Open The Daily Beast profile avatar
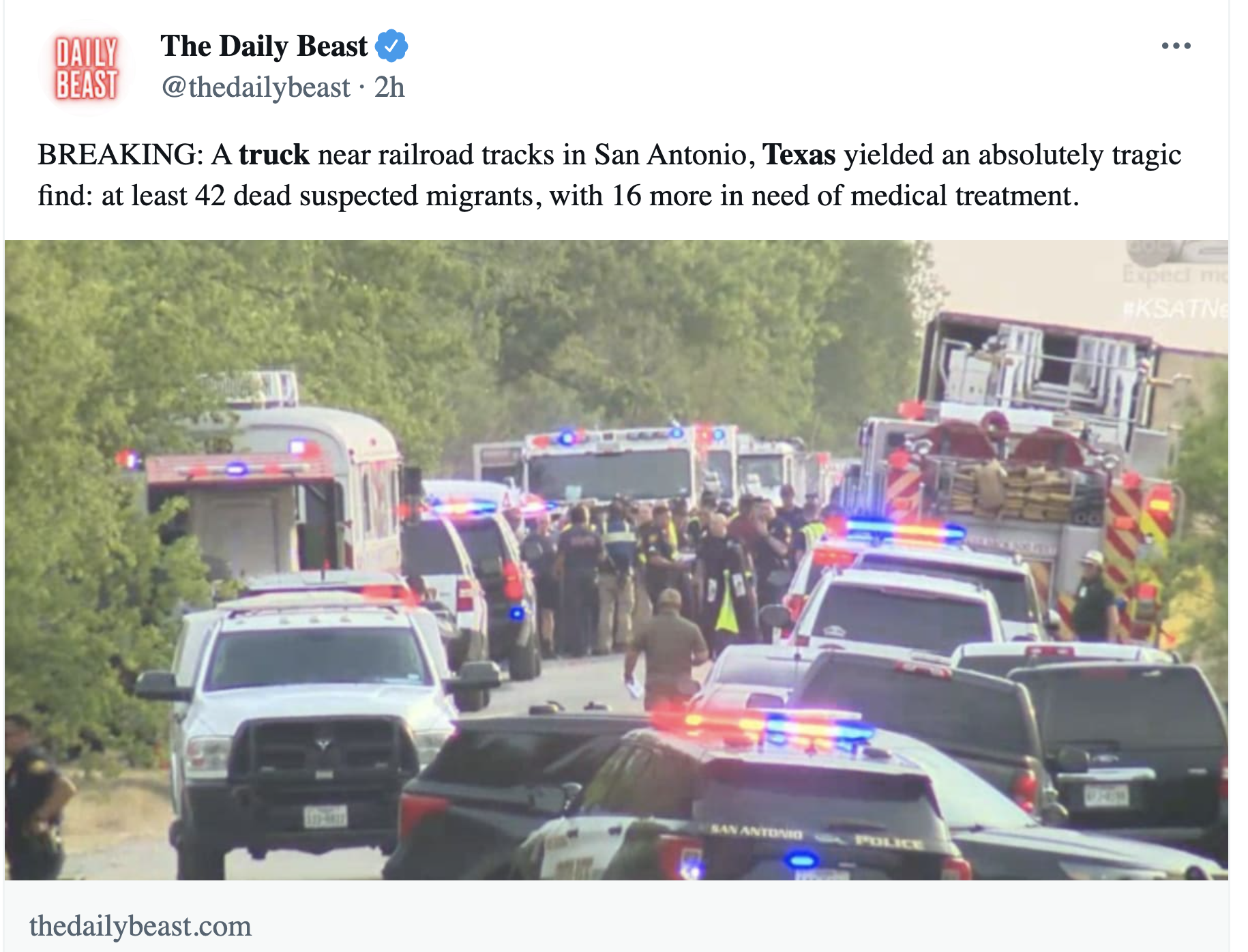1248x952 pixels. 87,68
